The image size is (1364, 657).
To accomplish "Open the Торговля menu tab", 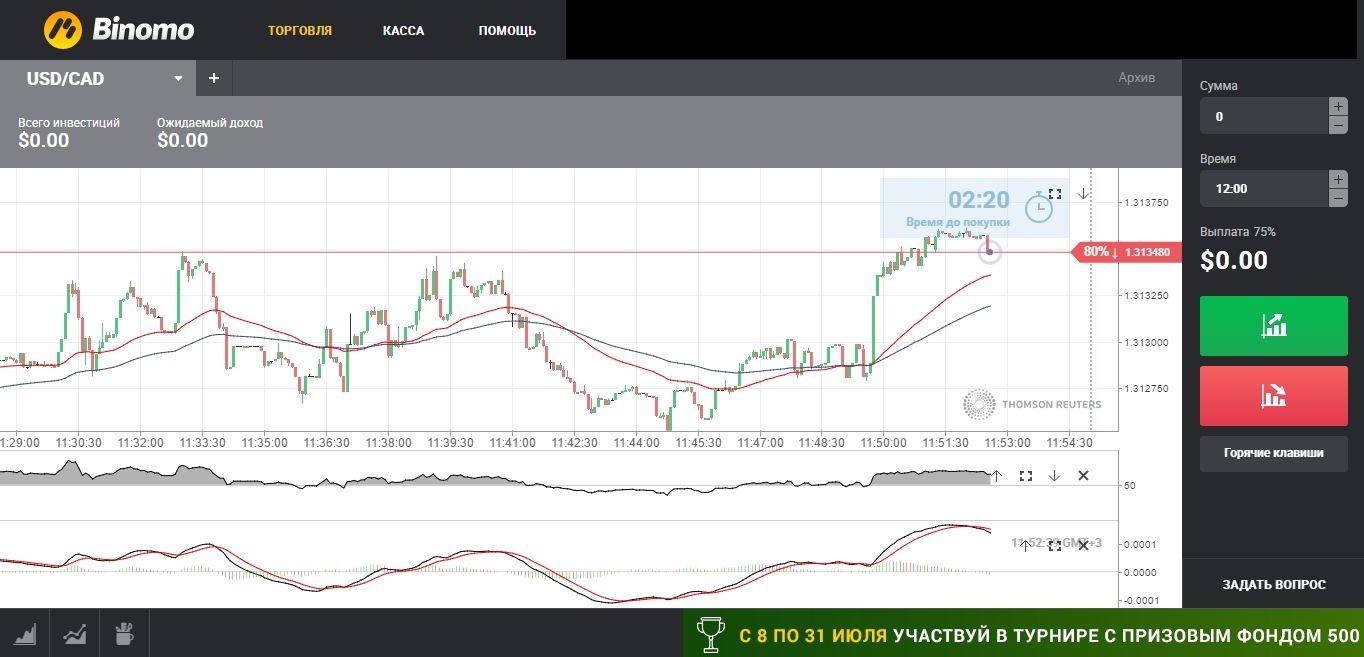I will (x=300, y=31).
